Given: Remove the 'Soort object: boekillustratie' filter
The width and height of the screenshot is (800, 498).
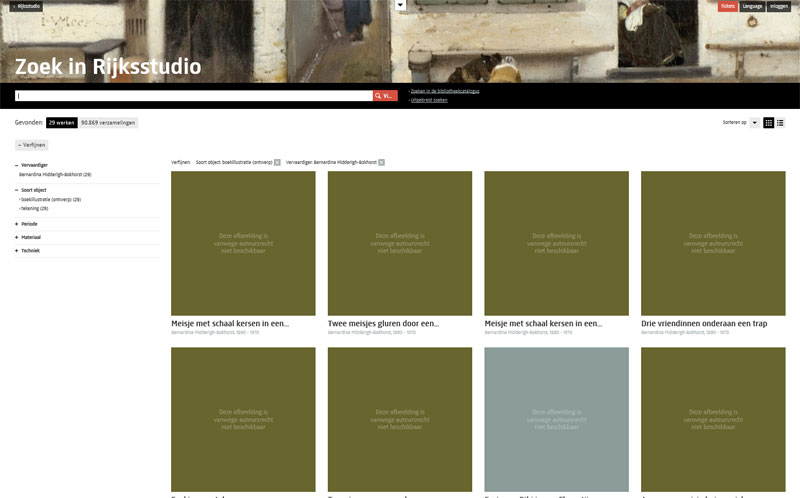Looking at the screenshot, I should pos(277,162).
